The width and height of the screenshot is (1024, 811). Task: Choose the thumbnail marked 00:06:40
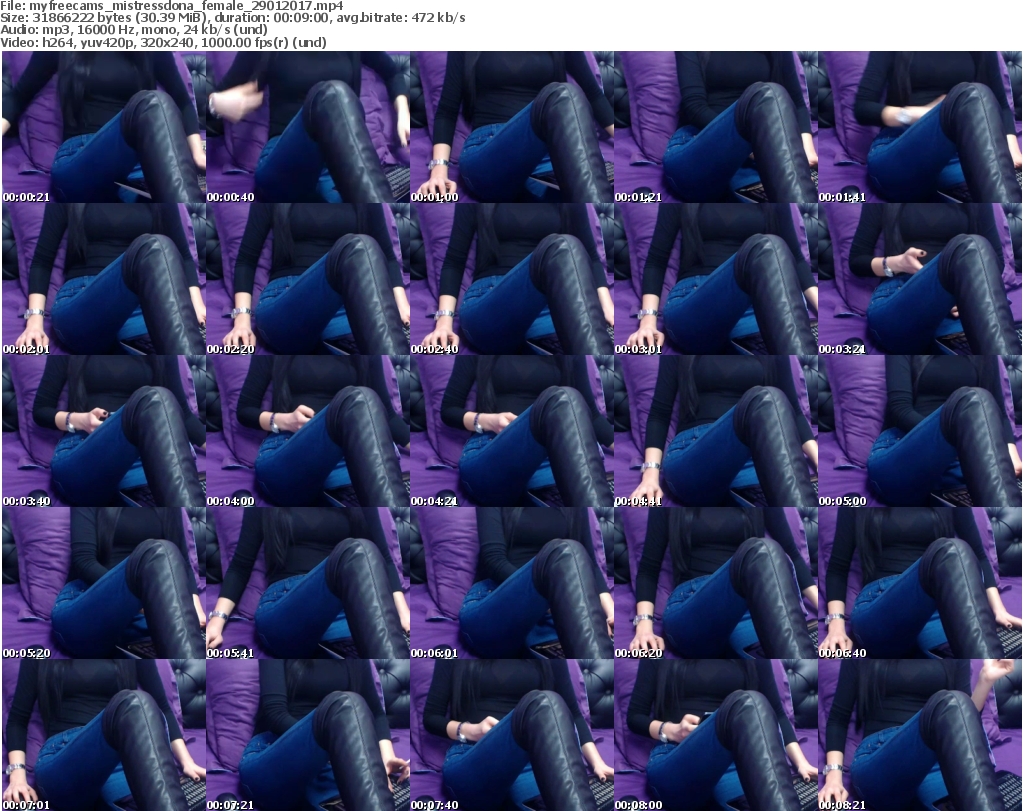920,584
